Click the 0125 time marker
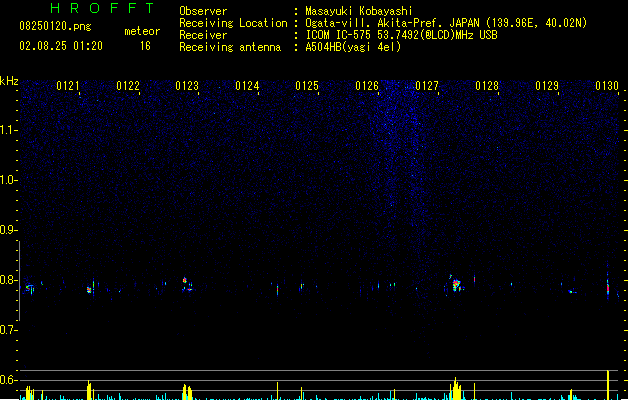 tap(307, 86)
